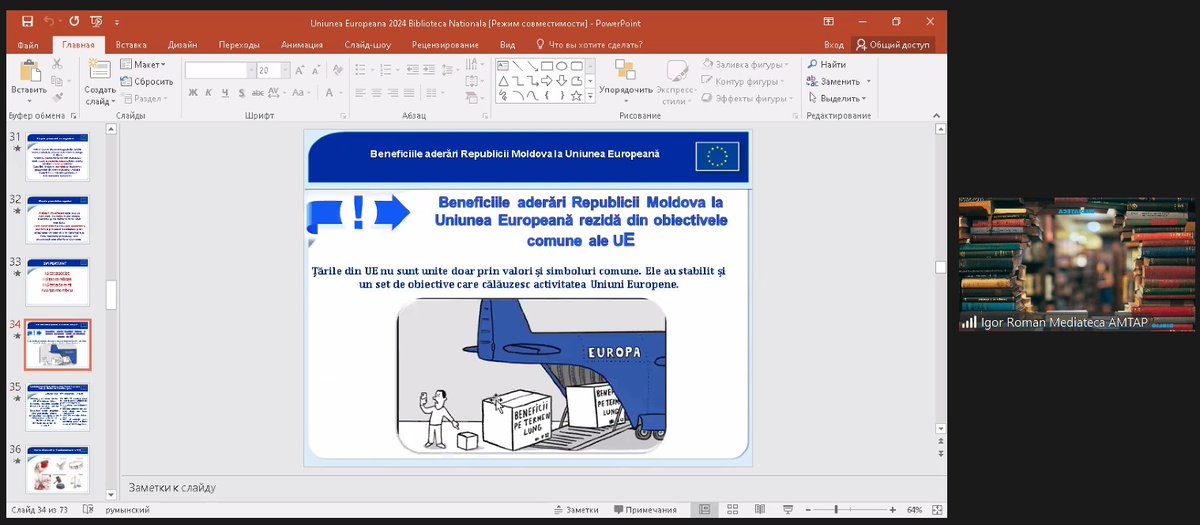
Task: Toggle bold Ж formatting
Action: (192, 93)
